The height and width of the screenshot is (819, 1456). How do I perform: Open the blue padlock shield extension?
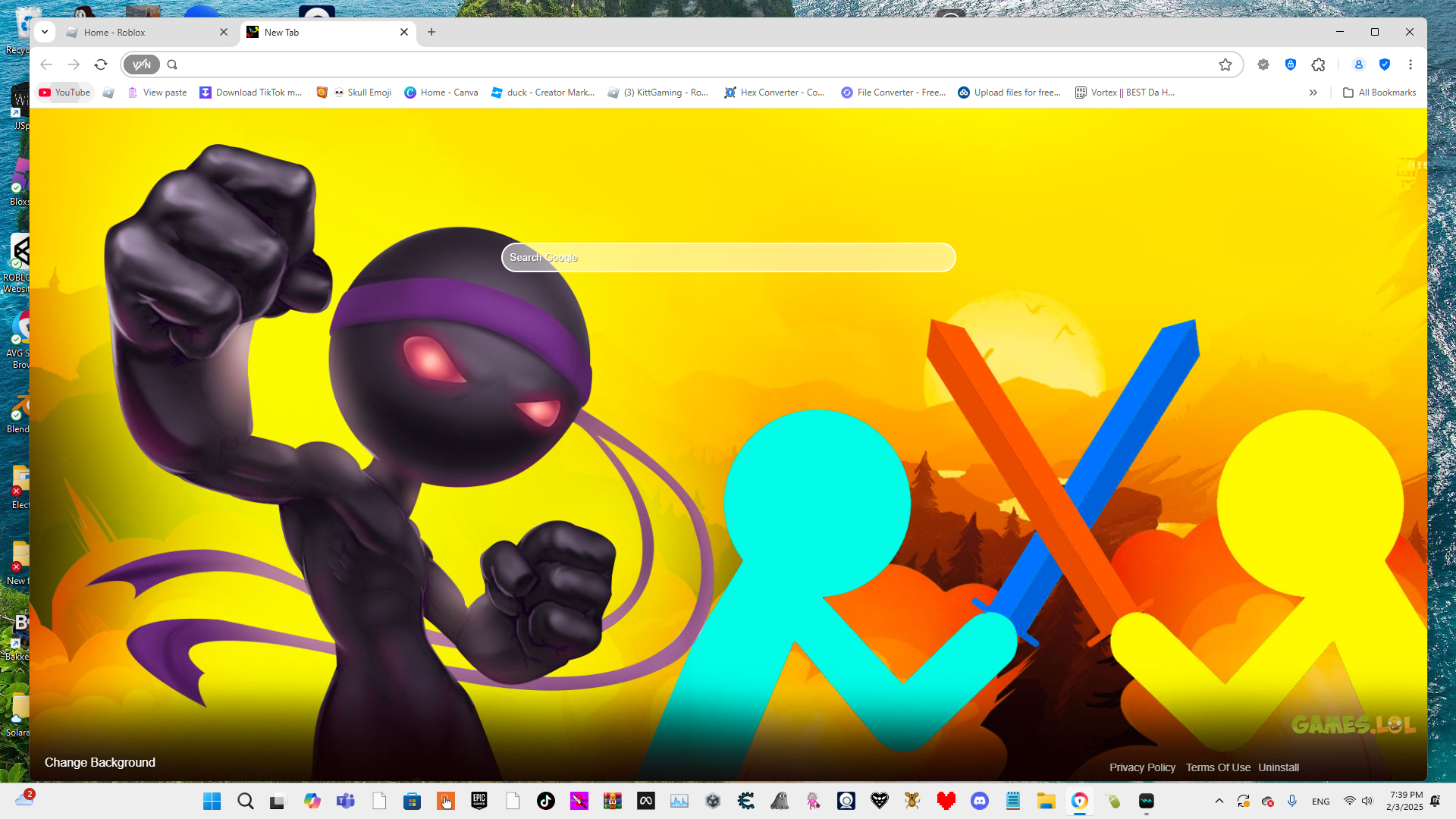[1291, 64]
